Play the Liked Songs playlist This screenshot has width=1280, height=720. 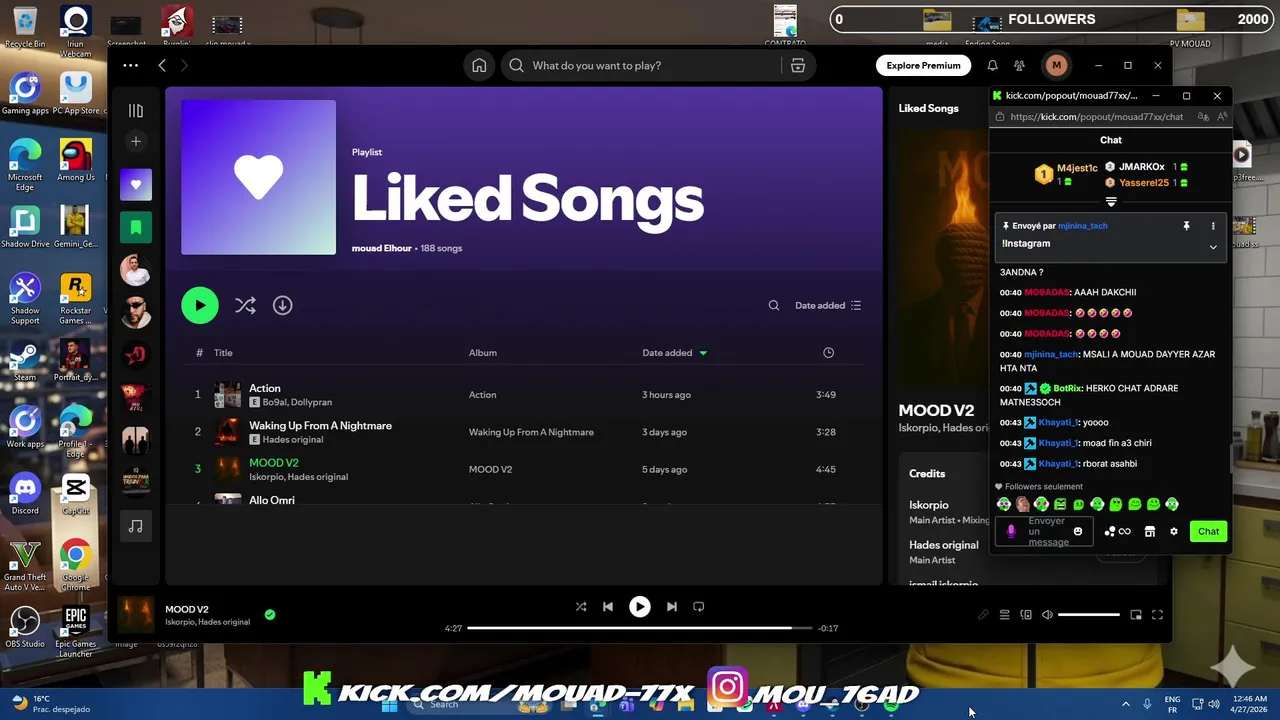pos(200,305)
